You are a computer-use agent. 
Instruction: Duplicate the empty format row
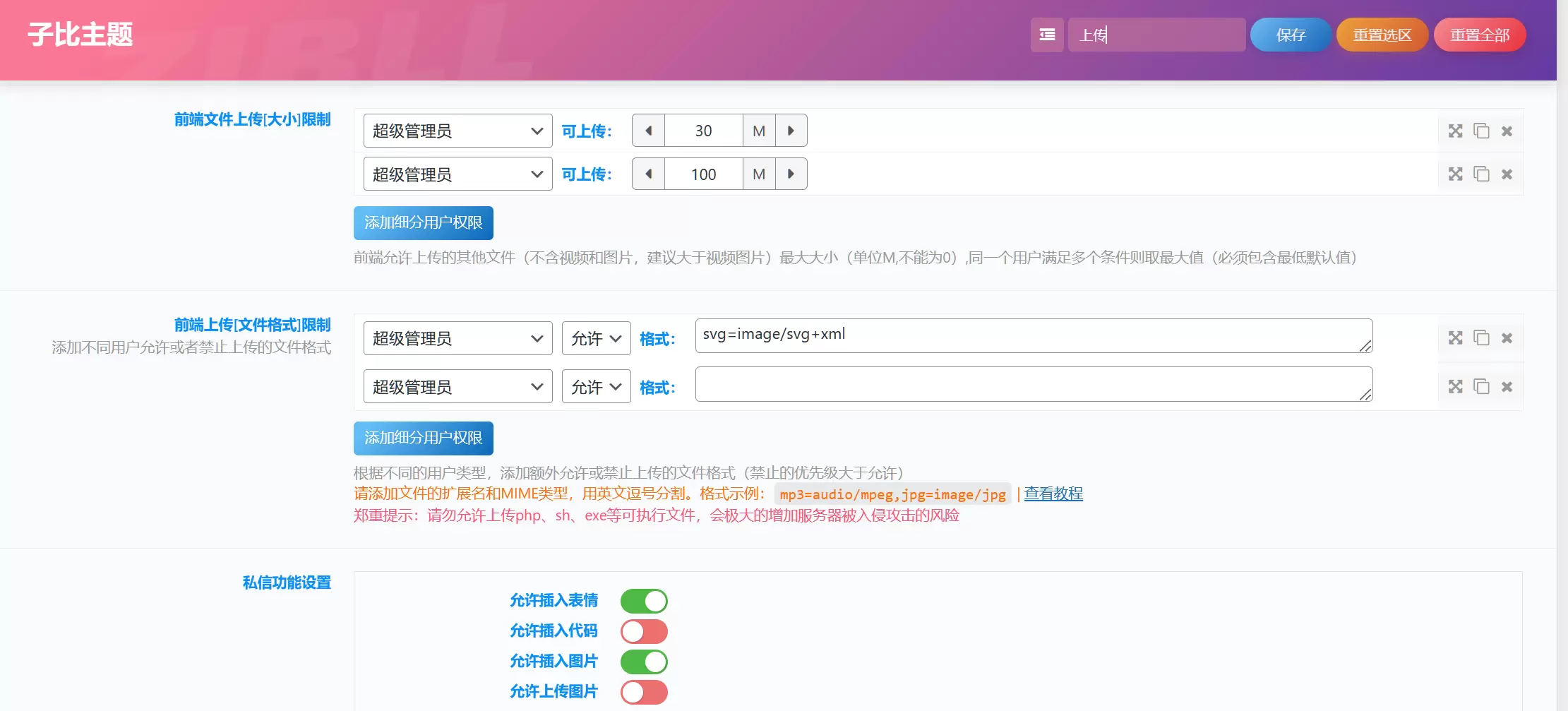(x=1481, y=386)
